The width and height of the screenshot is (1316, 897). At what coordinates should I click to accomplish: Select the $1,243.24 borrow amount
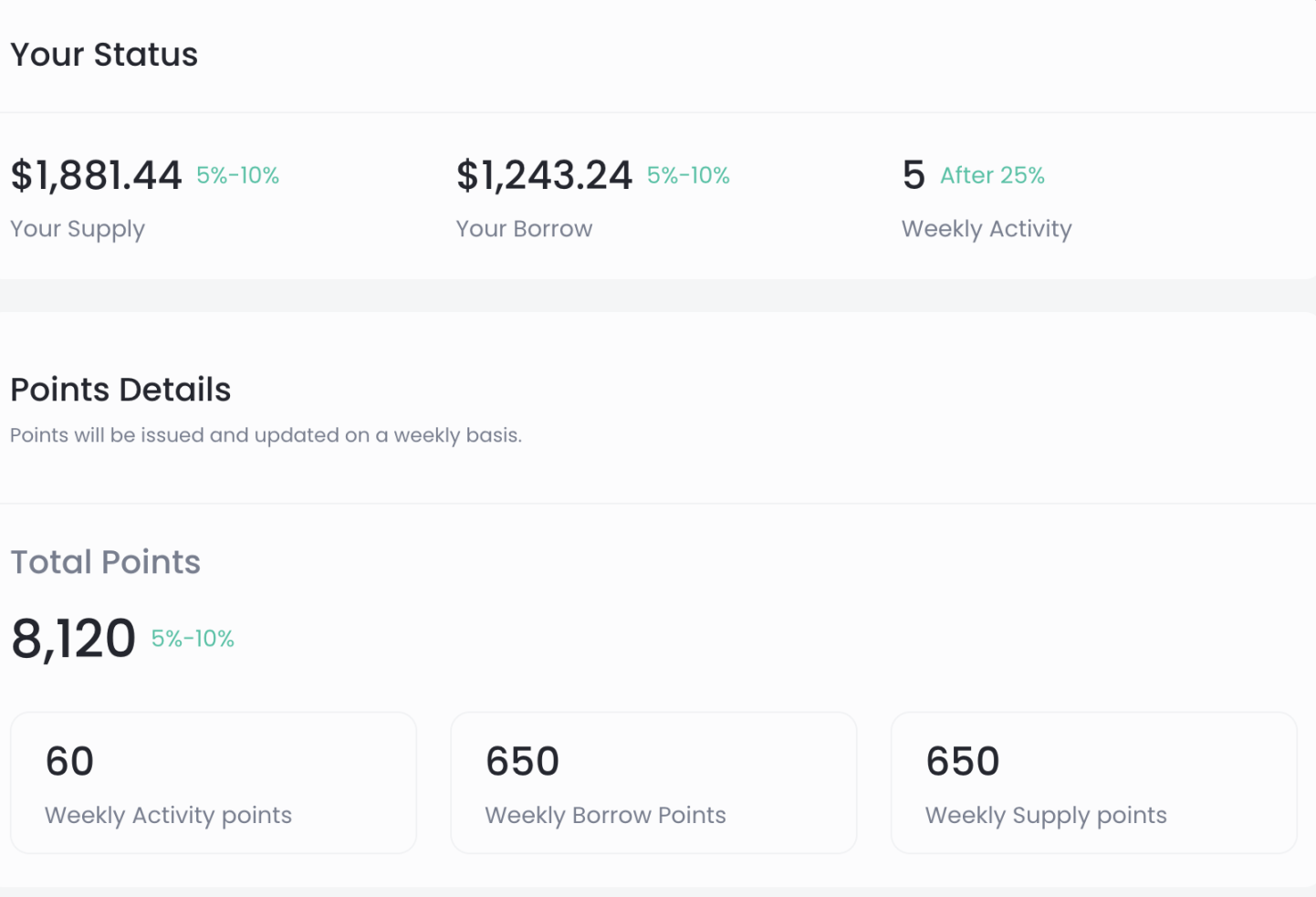tap(544, 175)
